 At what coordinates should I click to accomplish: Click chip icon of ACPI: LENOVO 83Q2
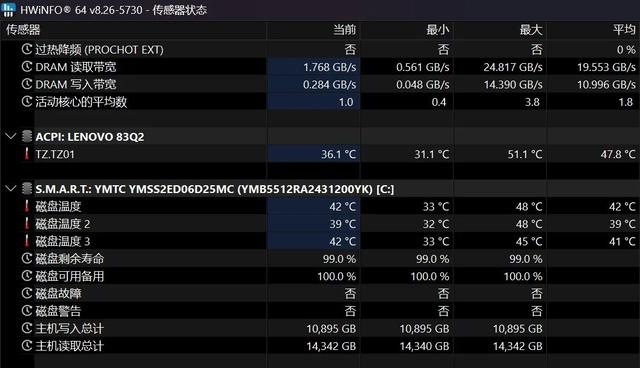pos(27,136)
